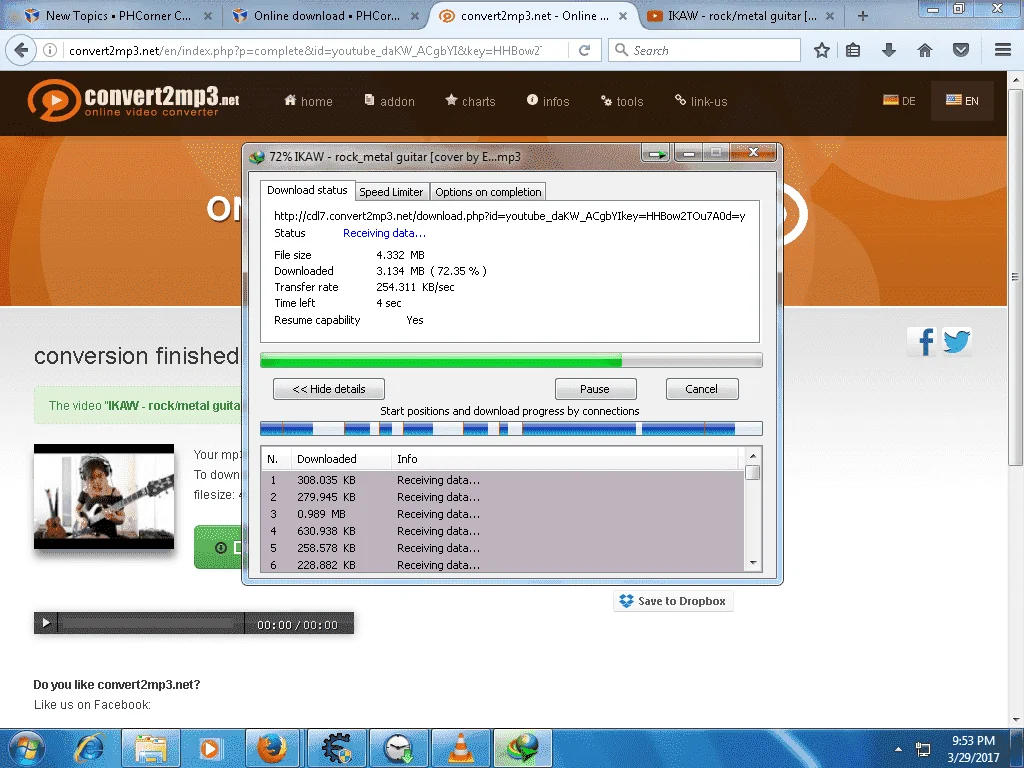Click the site info icon in address bar

pyautogui.click(x=50, y=50)
